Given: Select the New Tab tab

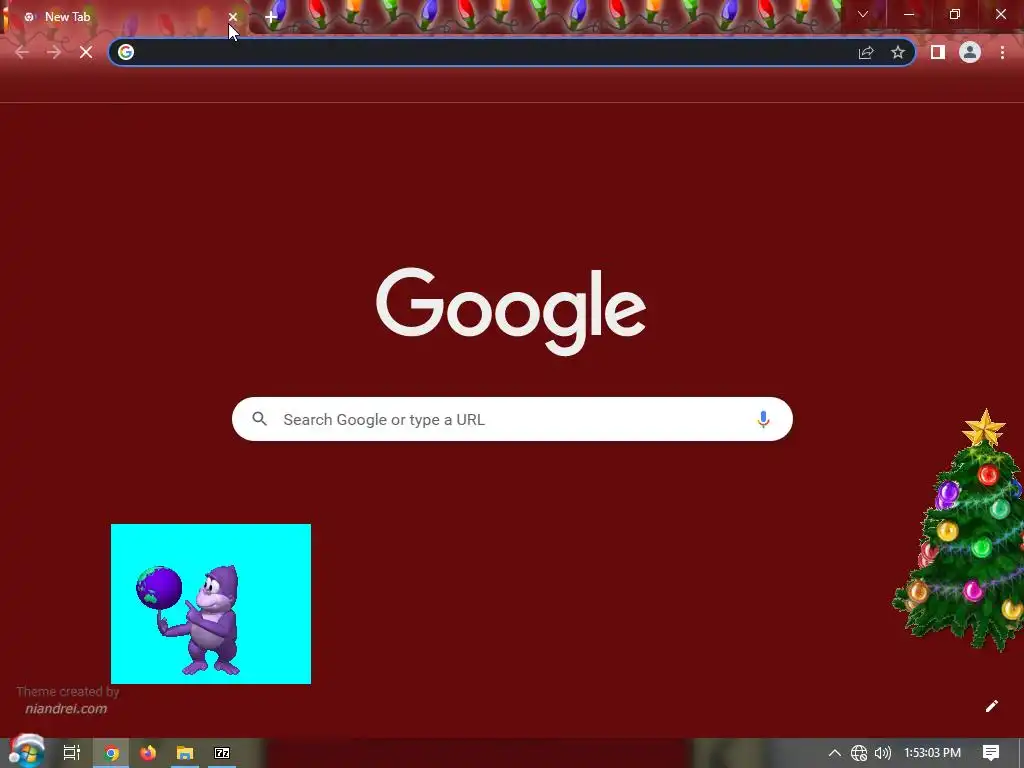Looking at the screenshot, I should coord(124,17).
